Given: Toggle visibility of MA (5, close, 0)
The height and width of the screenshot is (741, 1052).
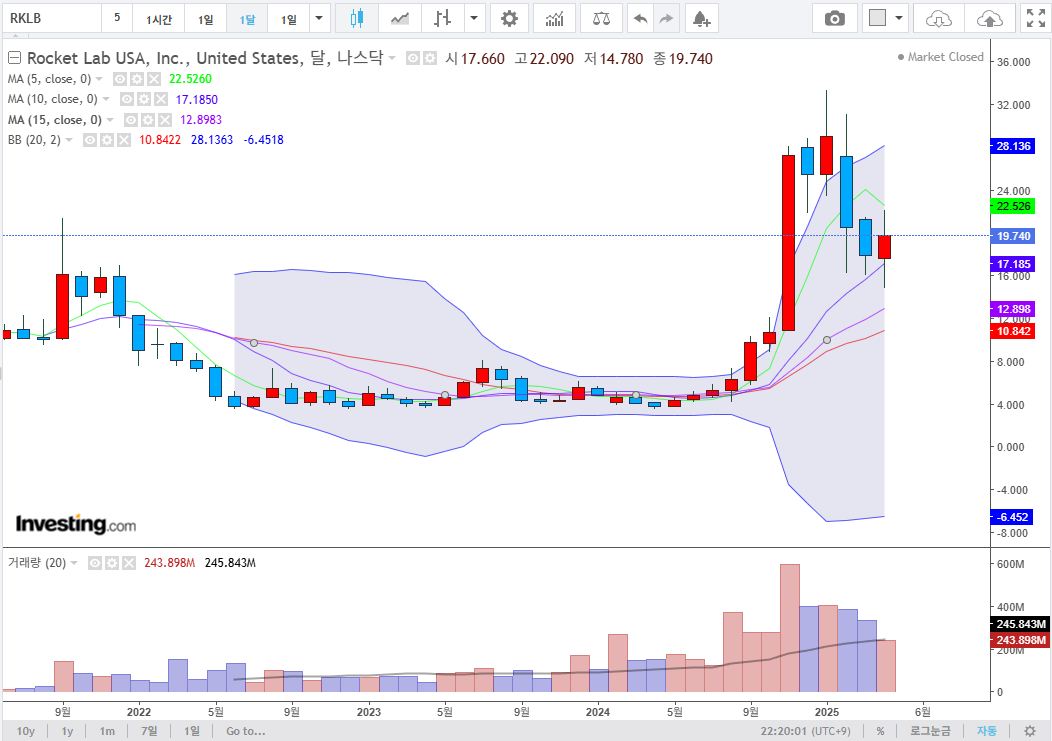Looking at the screenshot, I should (120, 79).
